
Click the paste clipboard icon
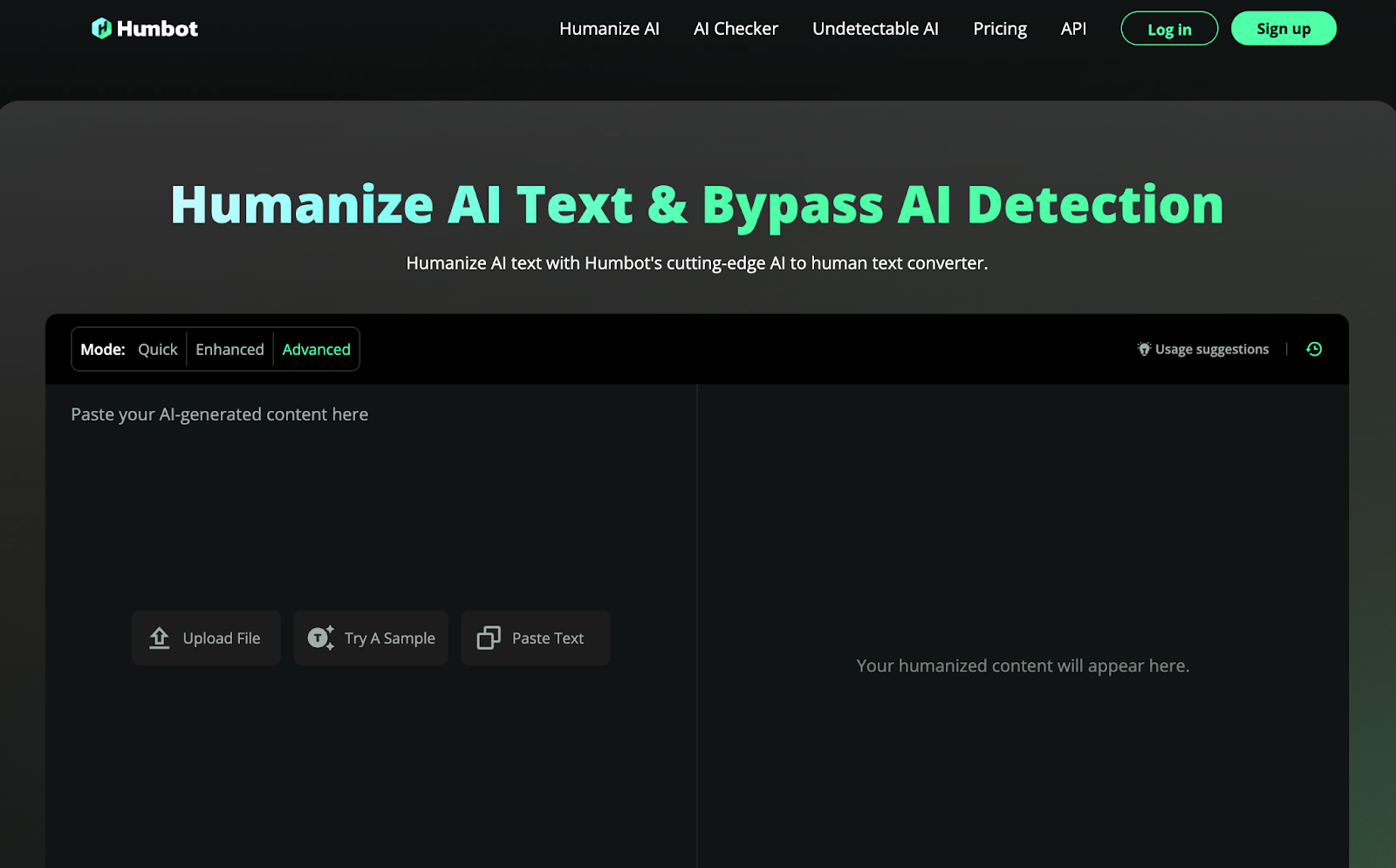point(489,638)
